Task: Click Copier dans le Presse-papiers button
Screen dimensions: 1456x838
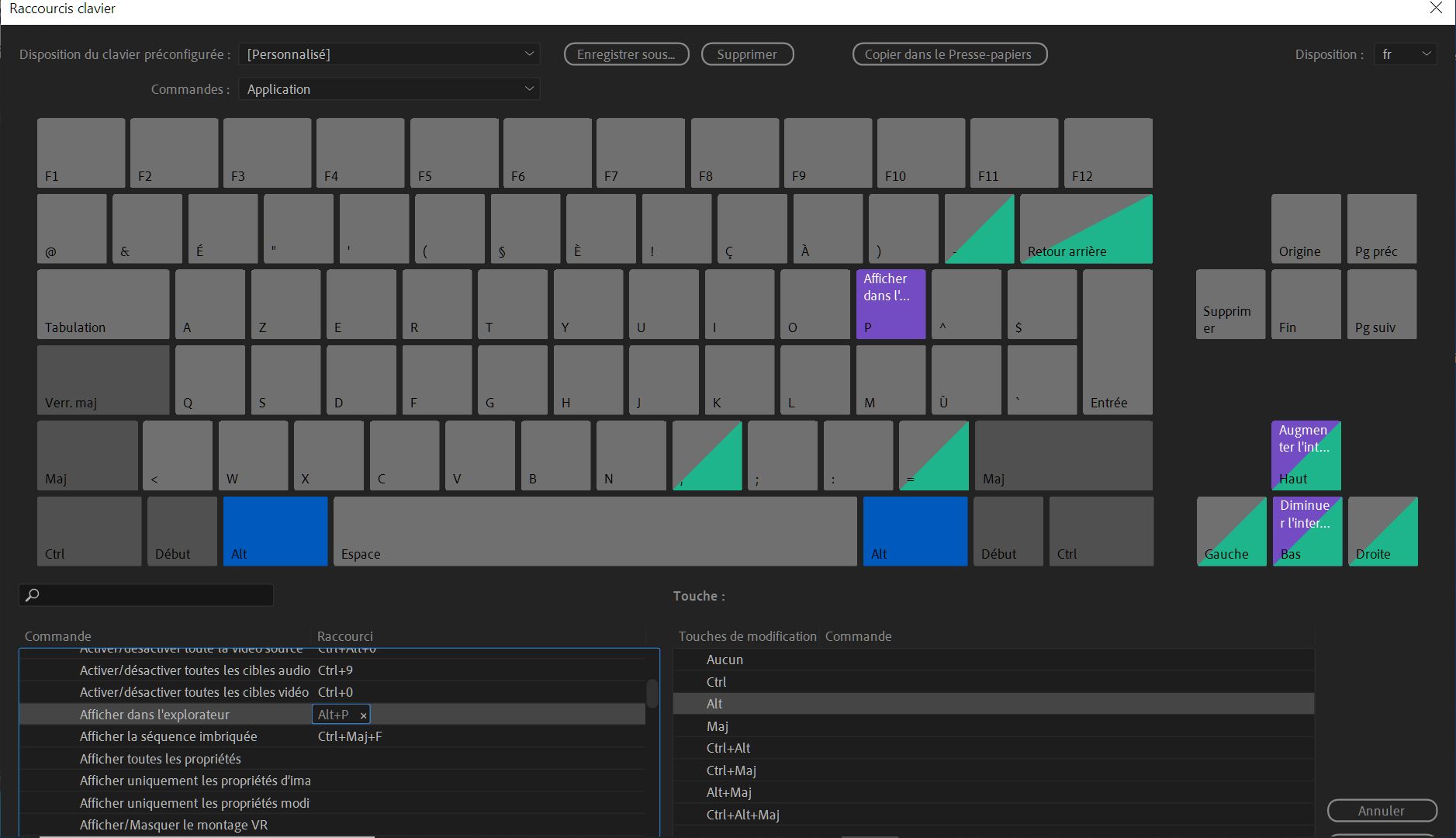Action: (950, 54)
